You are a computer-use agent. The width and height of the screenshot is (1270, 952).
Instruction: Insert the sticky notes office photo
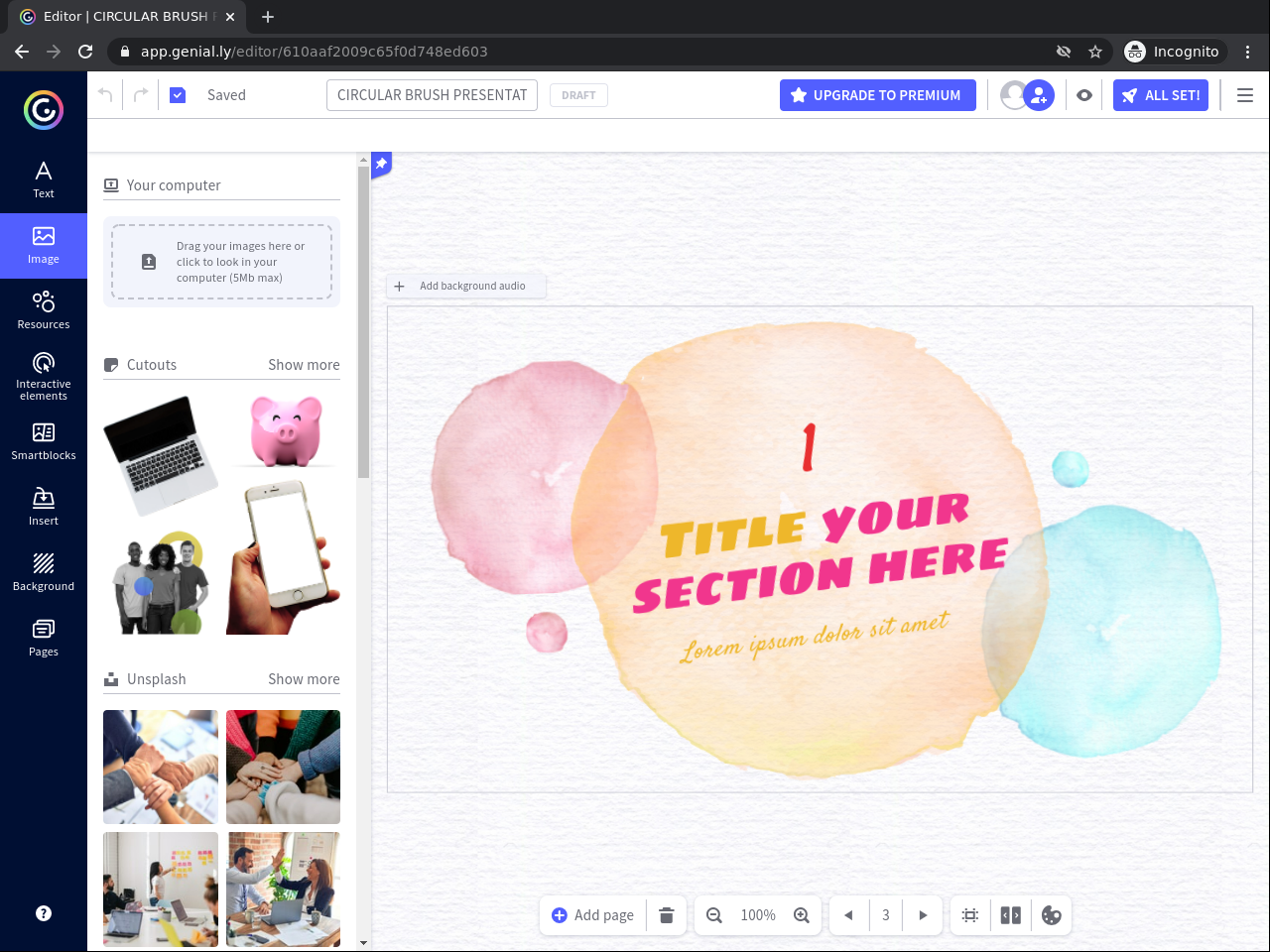[x=161, y=890]
